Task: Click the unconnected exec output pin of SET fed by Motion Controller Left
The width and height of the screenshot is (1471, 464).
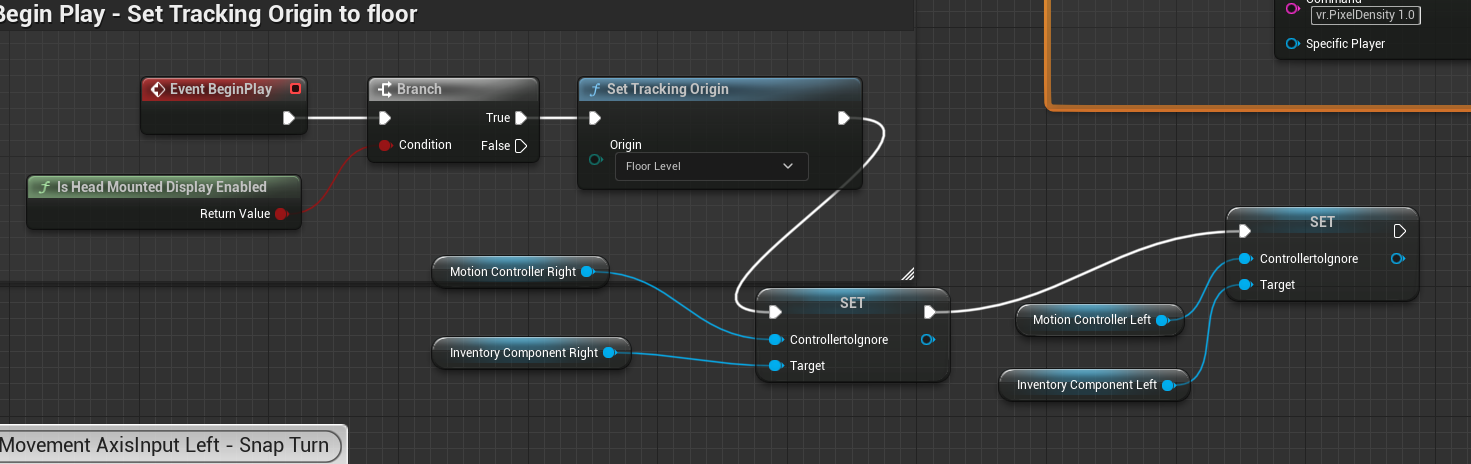Action: (x=1400, y=231)
